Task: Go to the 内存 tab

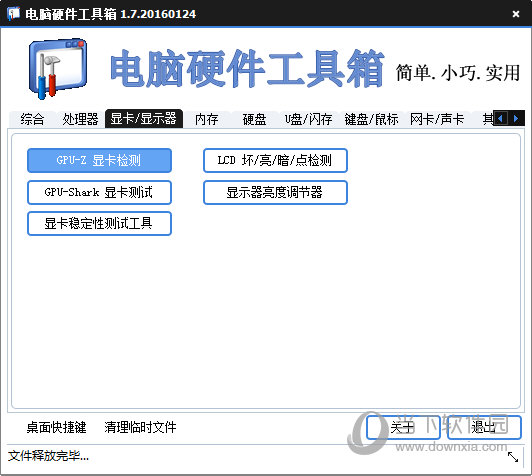Action: (207, 119)
